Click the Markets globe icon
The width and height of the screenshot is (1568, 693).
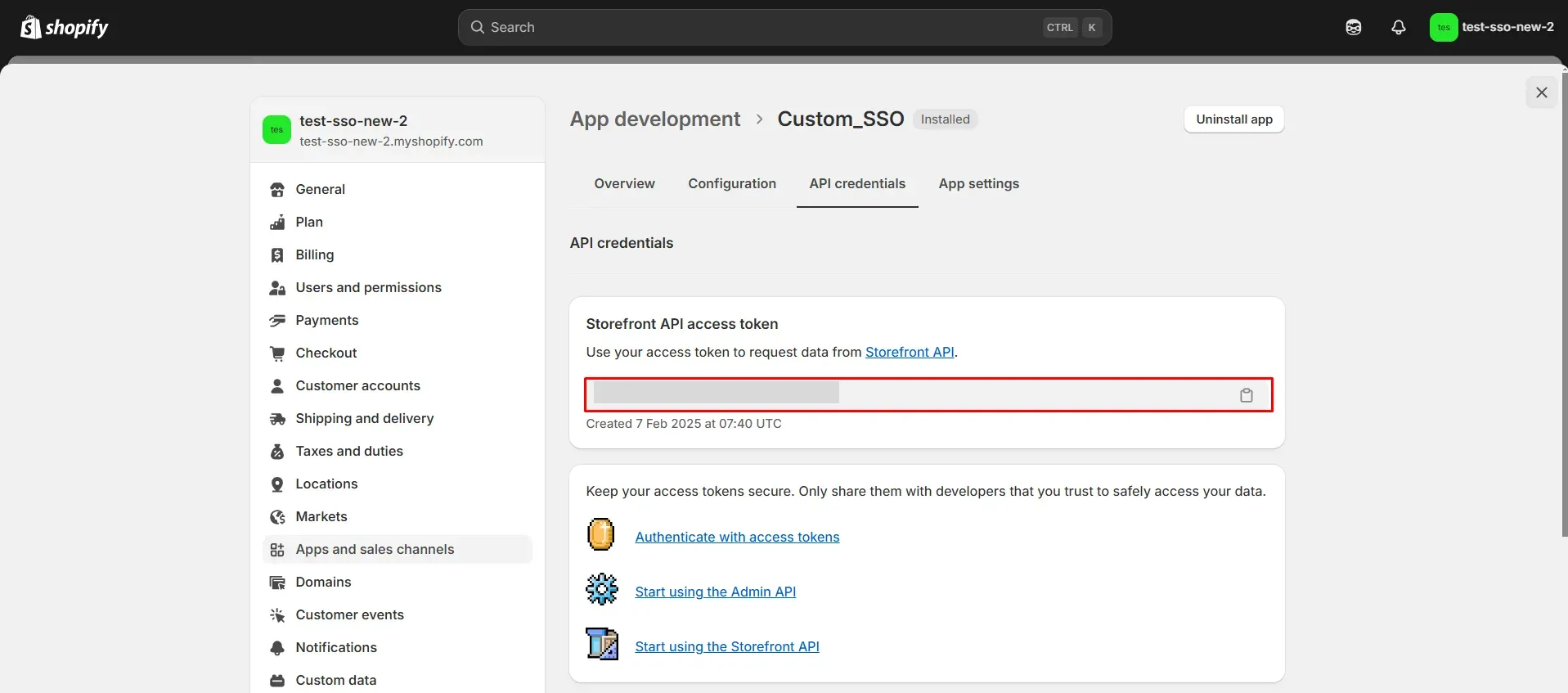pyautogui.click(x=277, y=517)
